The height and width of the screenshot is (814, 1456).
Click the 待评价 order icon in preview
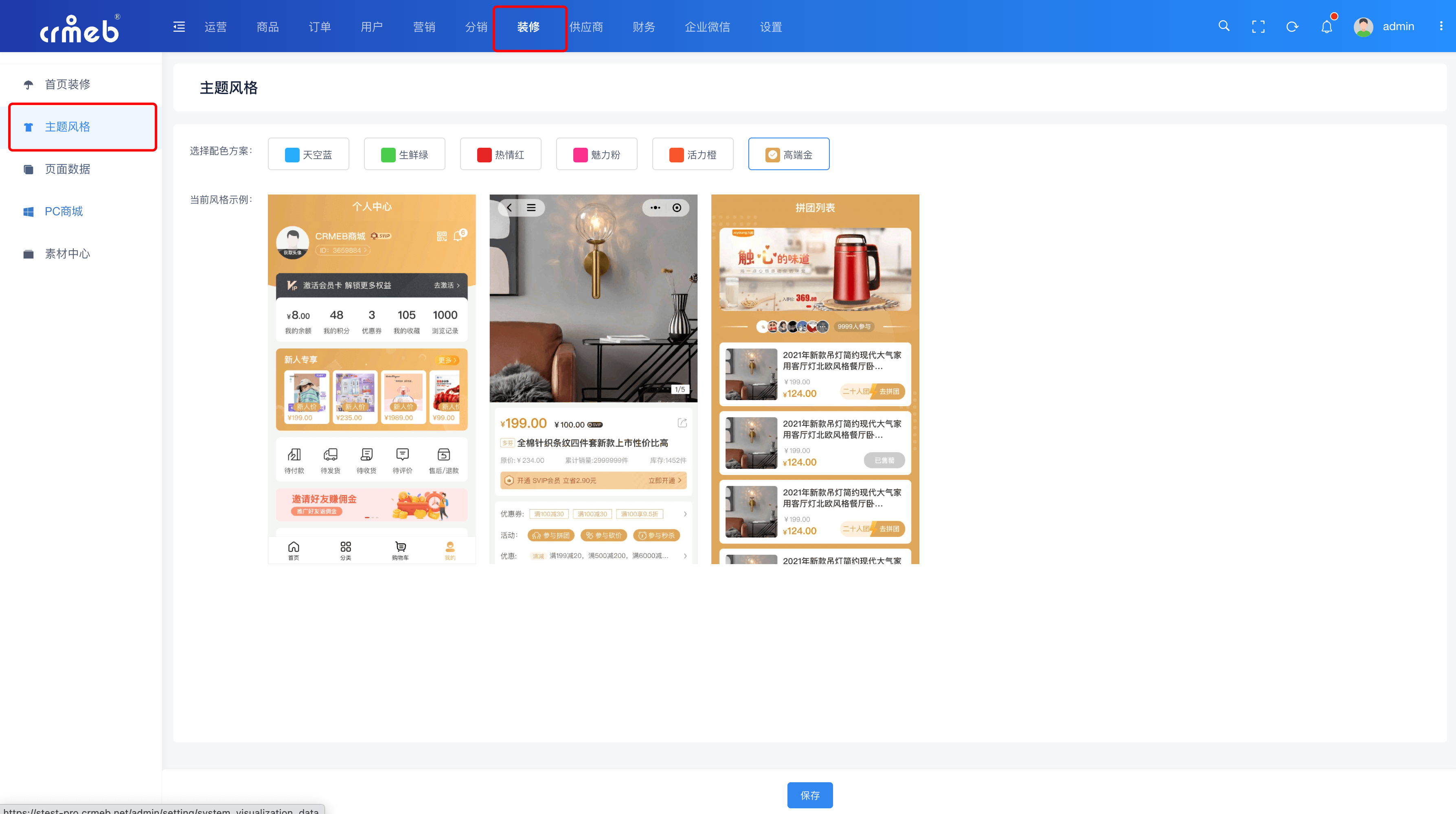[x=402, y=454]
